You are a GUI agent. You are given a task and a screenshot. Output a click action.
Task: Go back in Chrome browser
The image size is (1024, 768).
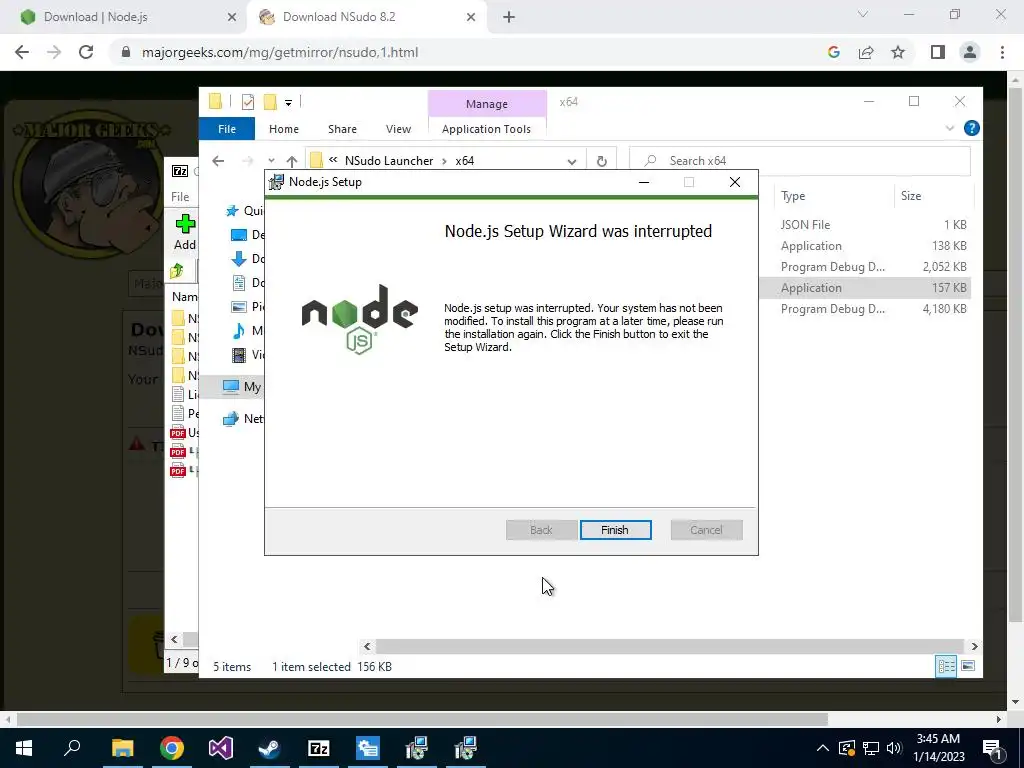click(22, 52)
